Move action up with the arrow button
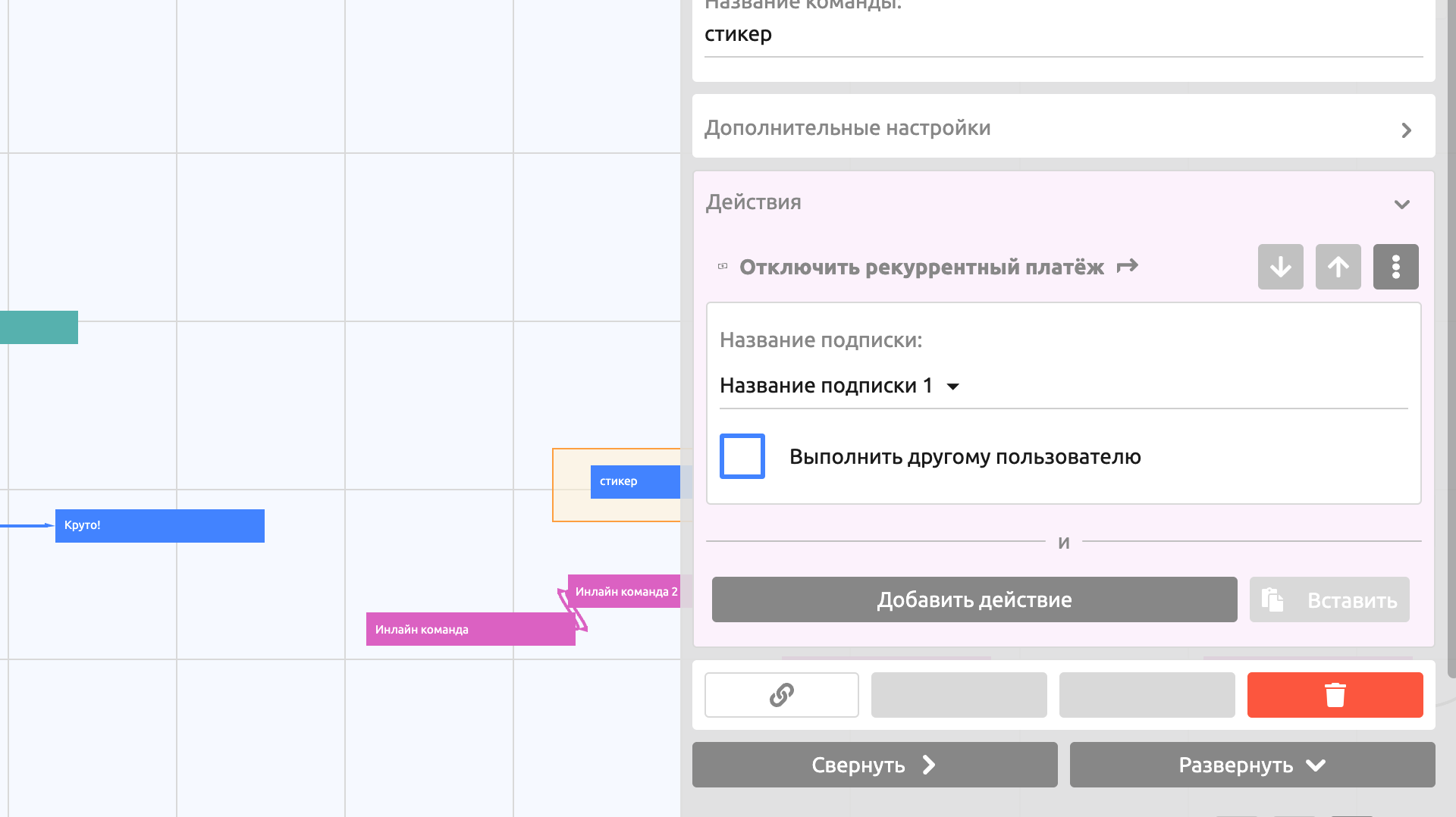The width and height of the screenshot is (1456, 817). (x=1338, y=267)
